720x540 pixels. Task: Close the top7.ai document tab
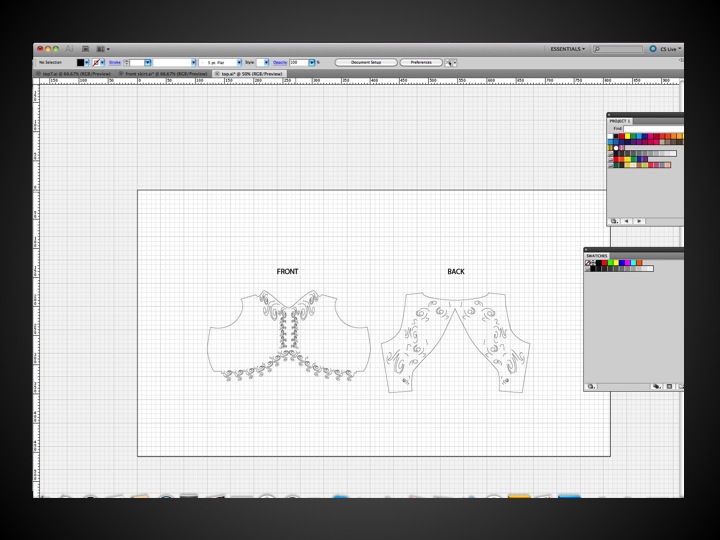[x=39, y=73]
